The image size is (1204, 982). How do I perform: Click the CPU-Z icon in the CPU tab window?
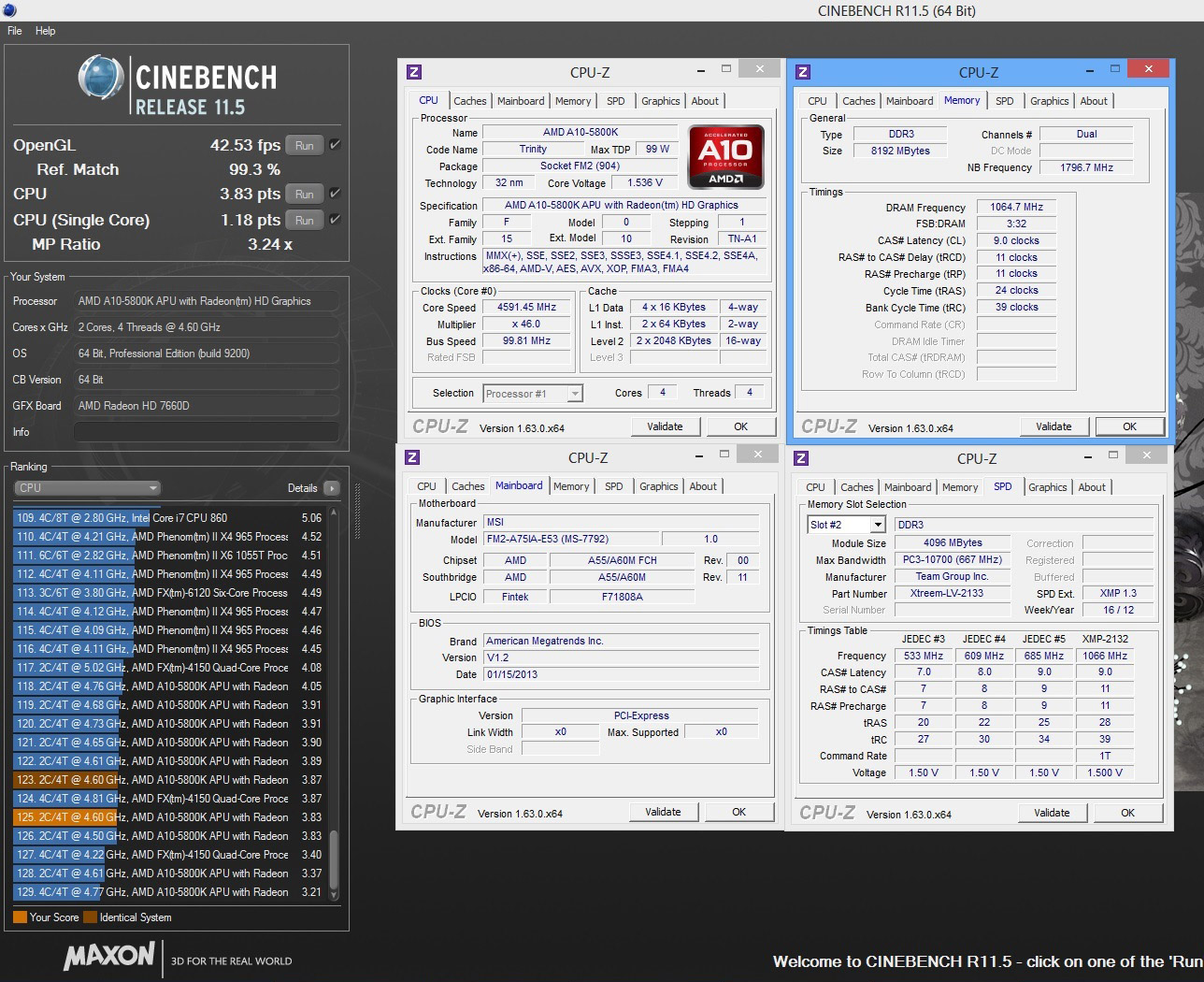(x=414, y=72)
